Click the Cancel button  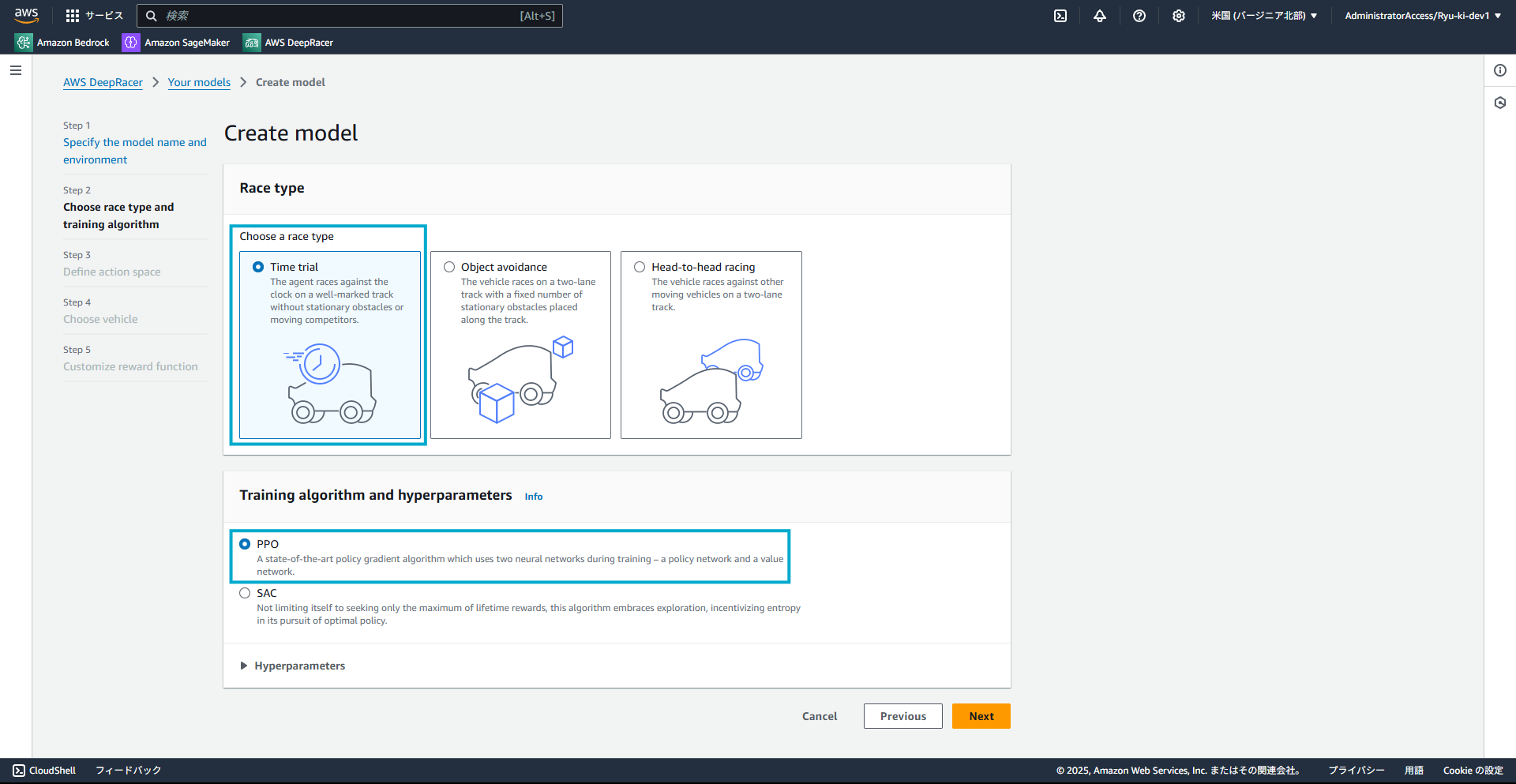pos(820,716)
